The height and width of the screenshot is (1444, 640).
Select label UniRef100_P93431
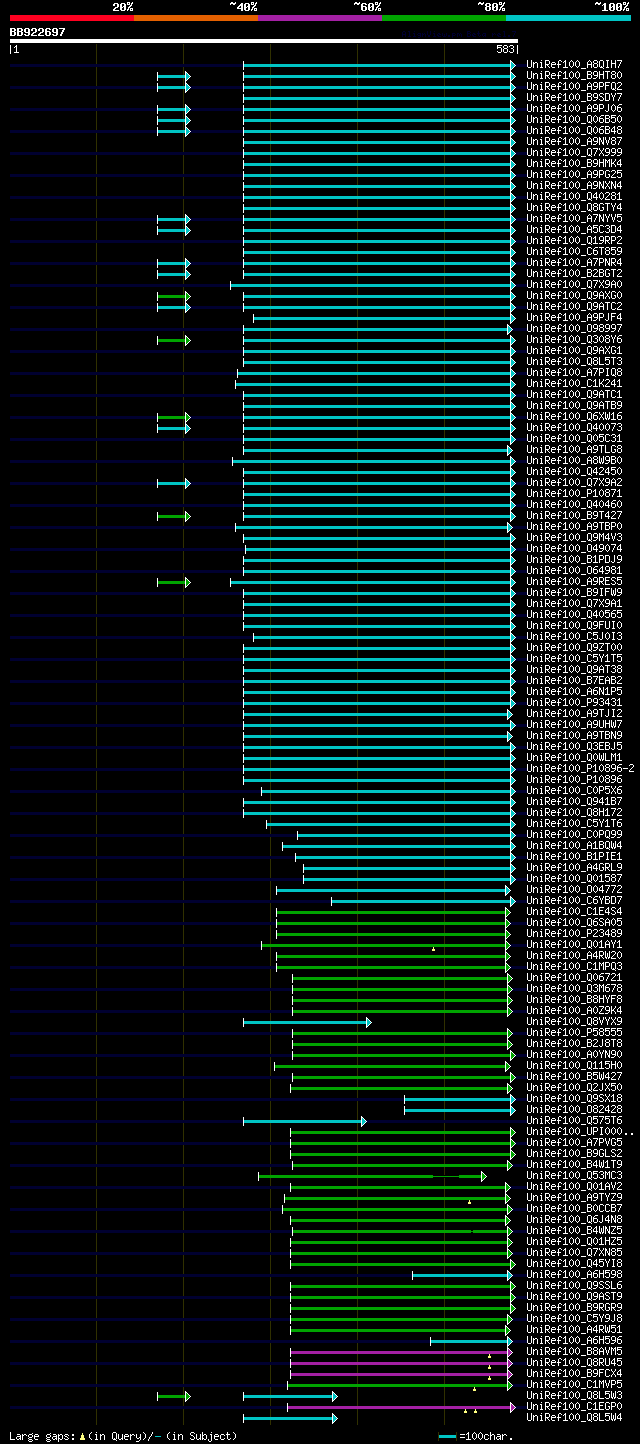[574, 702]
